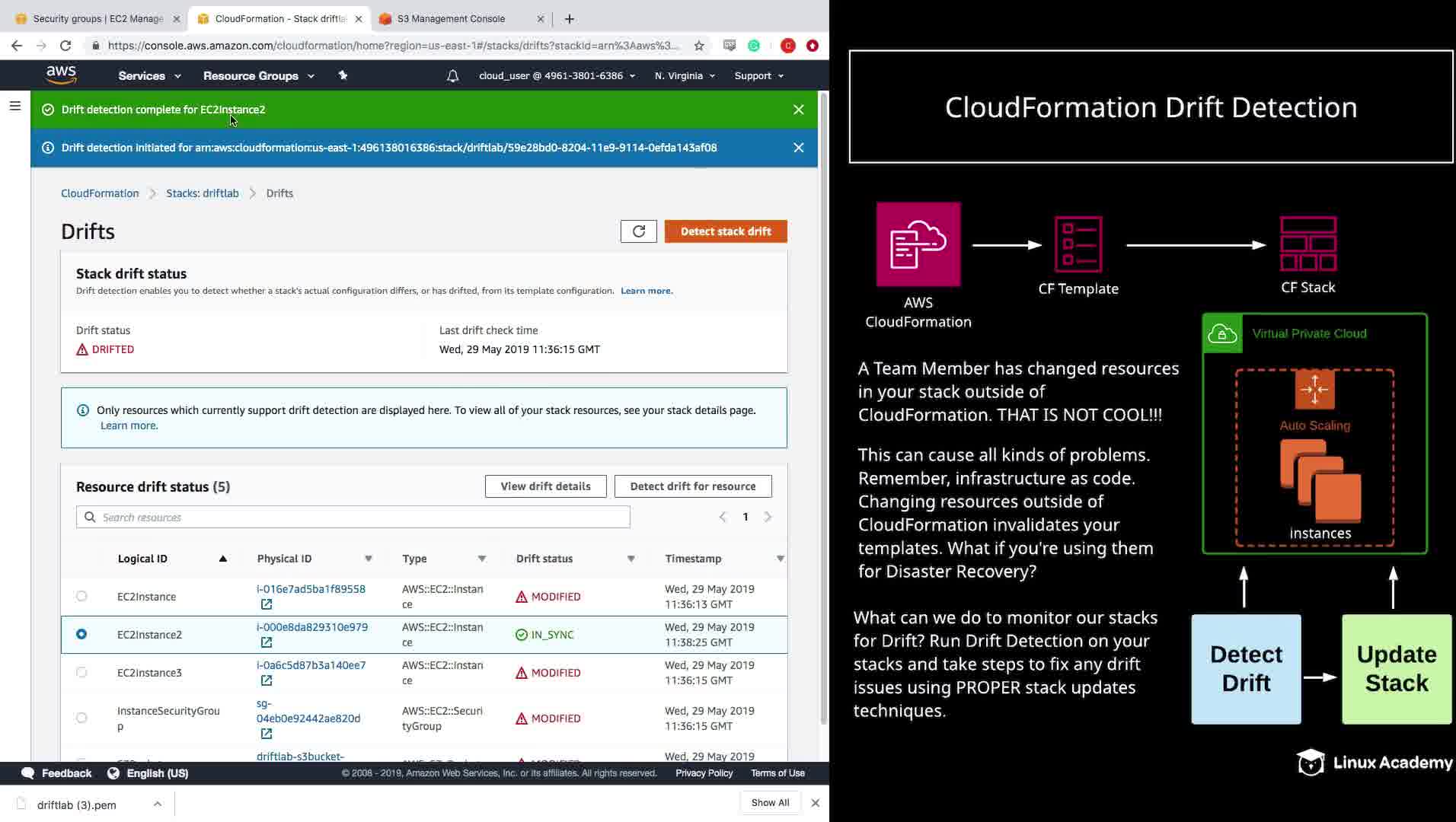The image size is (1456, 822).
Task: Refresh the drifts list with the reload button
Action: (x=638, y=231)
